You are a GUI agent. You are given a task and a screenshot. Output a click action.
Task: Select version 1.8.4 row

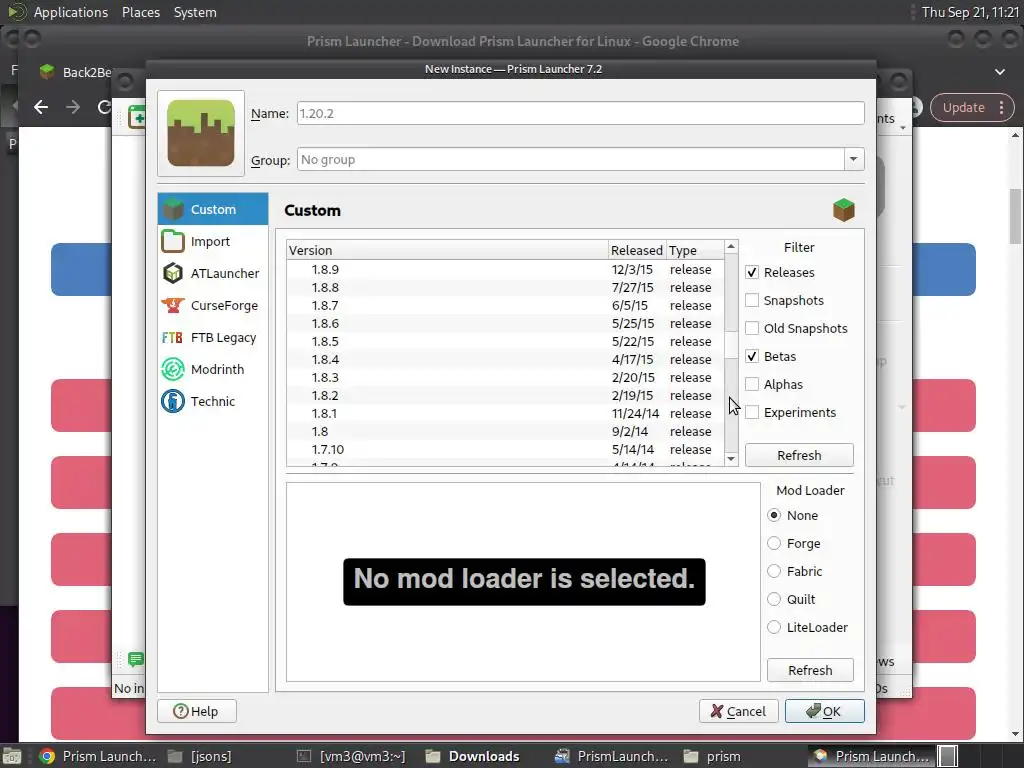click(x=505, y=359)
